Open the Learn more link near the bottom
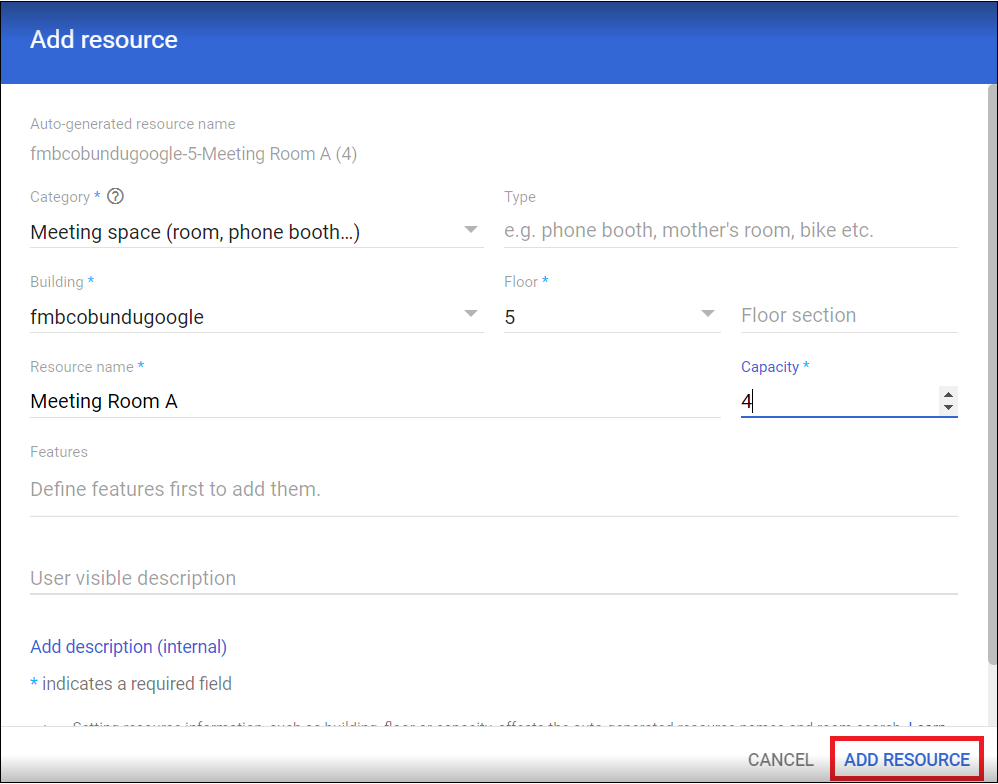This screenshot has height=784, width=998. pyautogui.click(x=927, y=725)
